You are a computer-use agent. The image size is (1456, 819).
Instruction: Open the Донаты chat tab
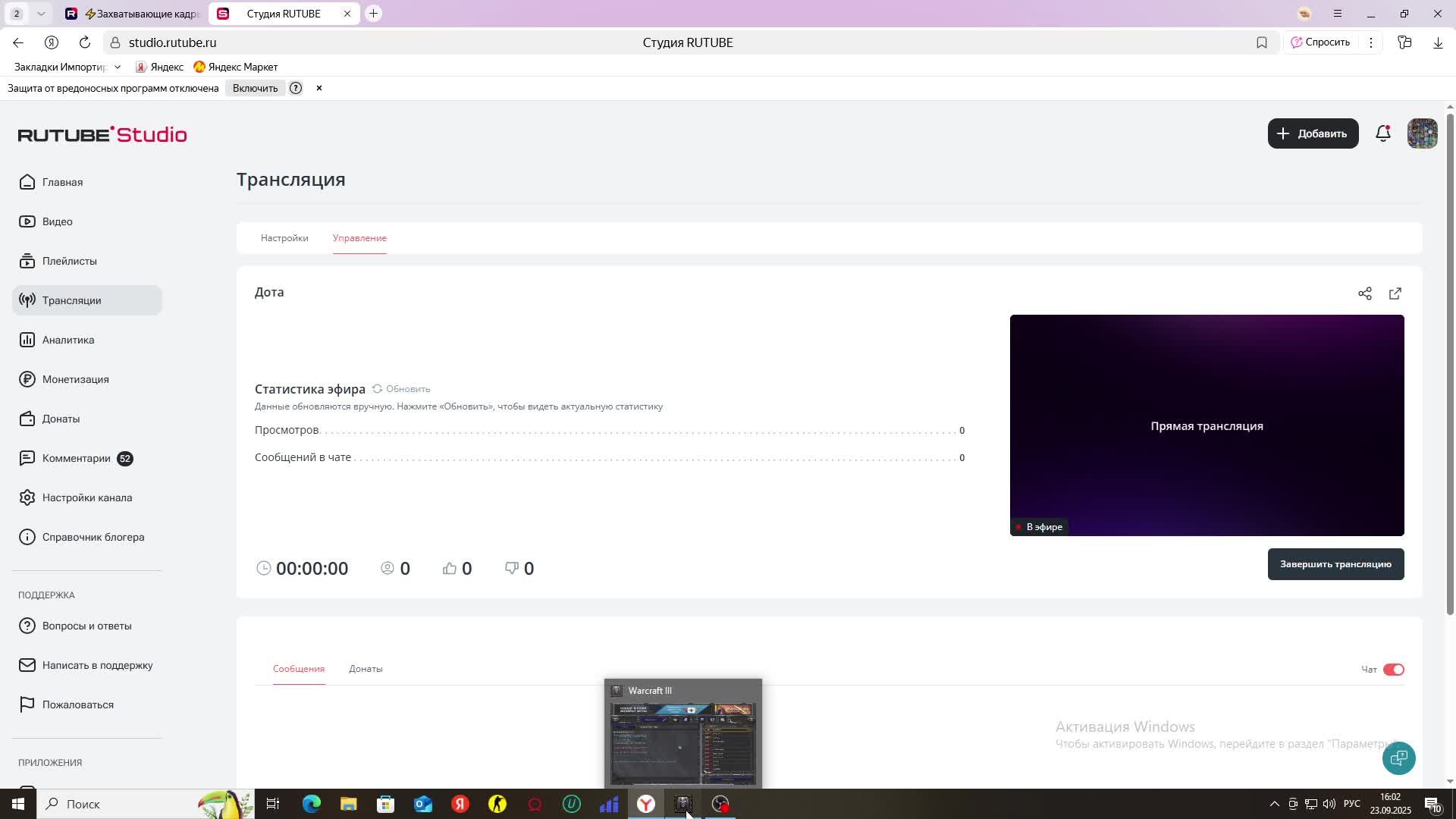tap(366, 669)
